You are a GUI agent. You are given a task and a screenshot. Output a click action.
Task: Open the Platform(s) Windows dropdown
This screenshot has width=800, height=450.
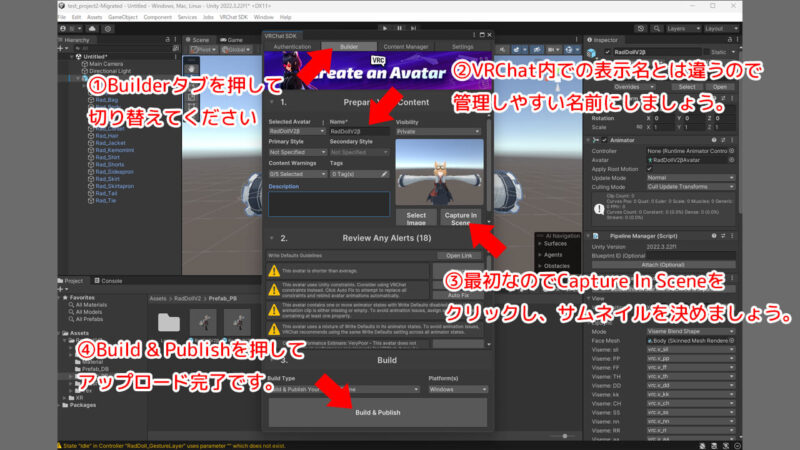[458, 389]
